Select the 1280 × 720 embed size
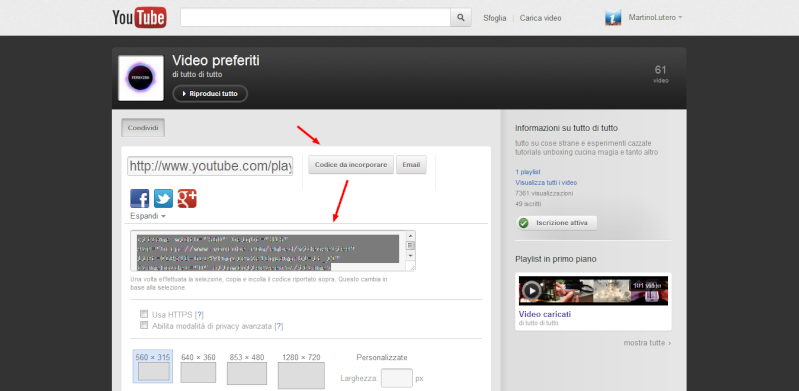This screenshot has height=391, width=799. point(301,371)
